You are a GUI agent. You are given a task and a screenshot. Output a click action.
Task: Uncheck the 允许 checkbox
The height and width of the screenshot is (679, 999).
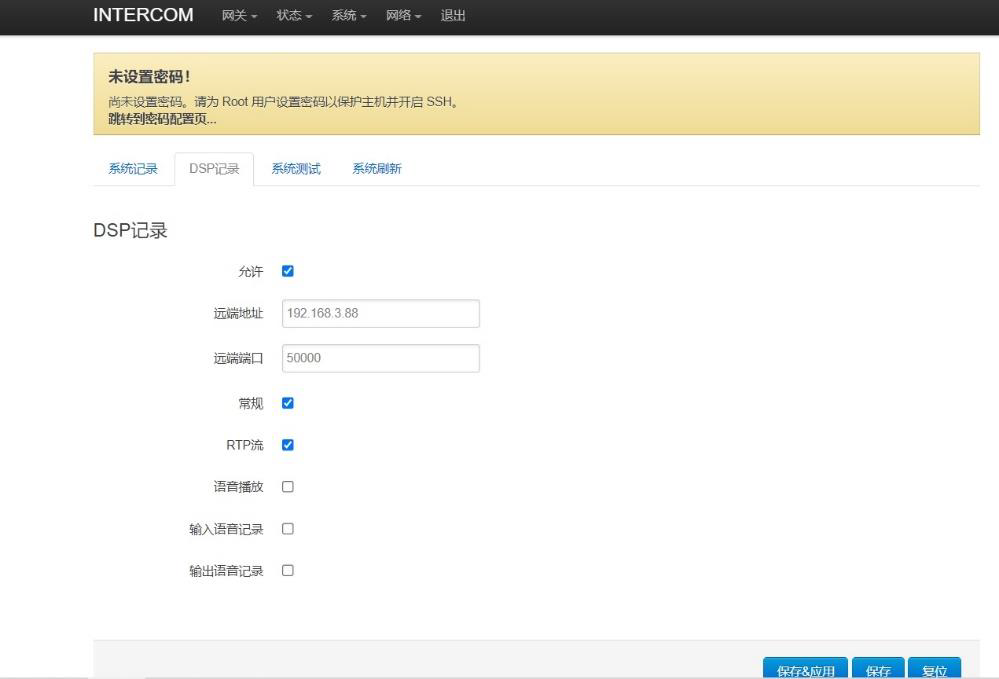pyautogui.click(x=288, y=271)
